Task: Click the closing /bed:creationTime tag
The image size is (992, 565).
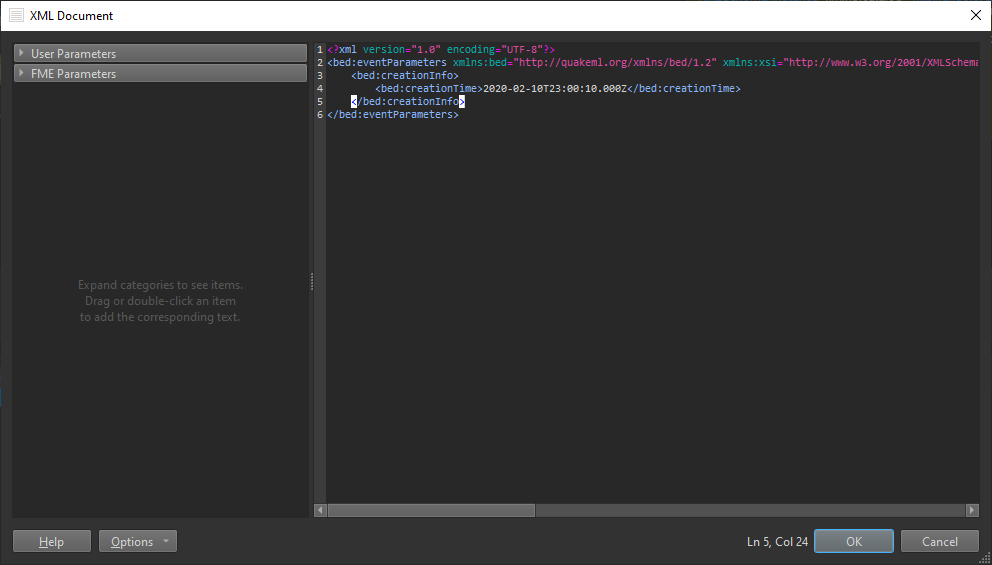Action: pyautogui.click(x=684, y=89)
